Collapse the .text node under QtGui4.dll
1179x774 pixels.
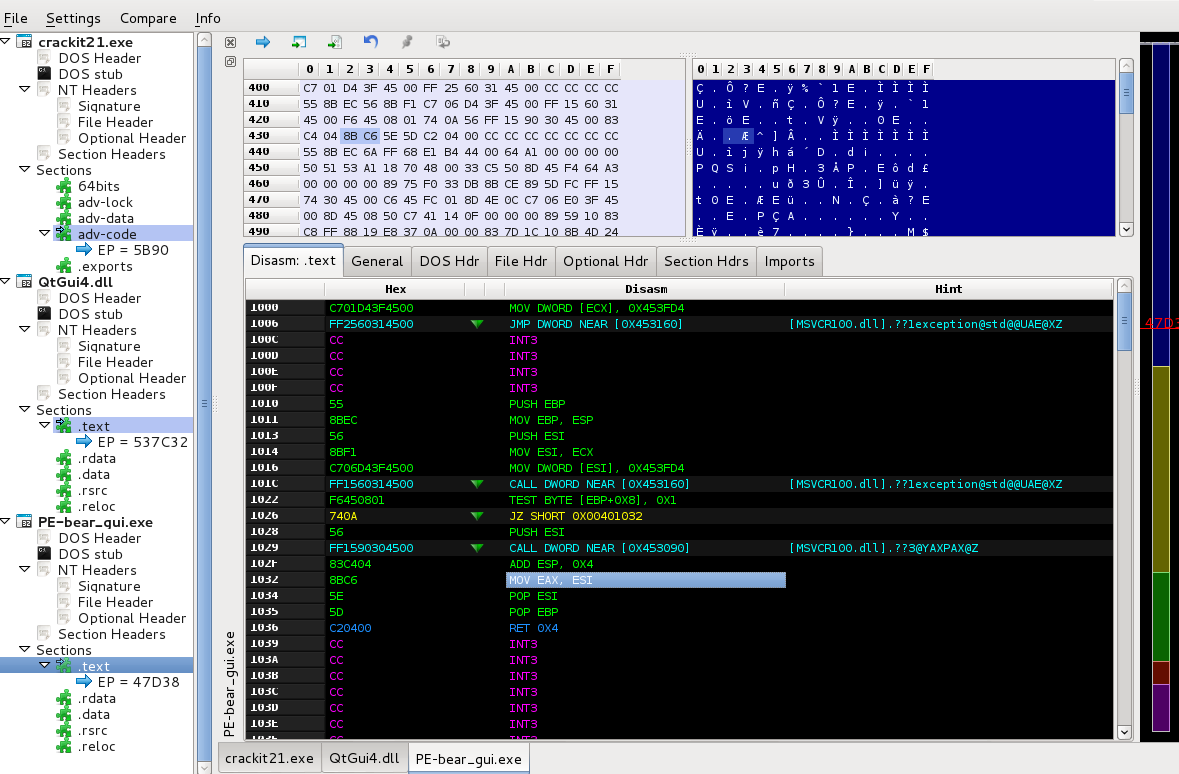point(44,425)
